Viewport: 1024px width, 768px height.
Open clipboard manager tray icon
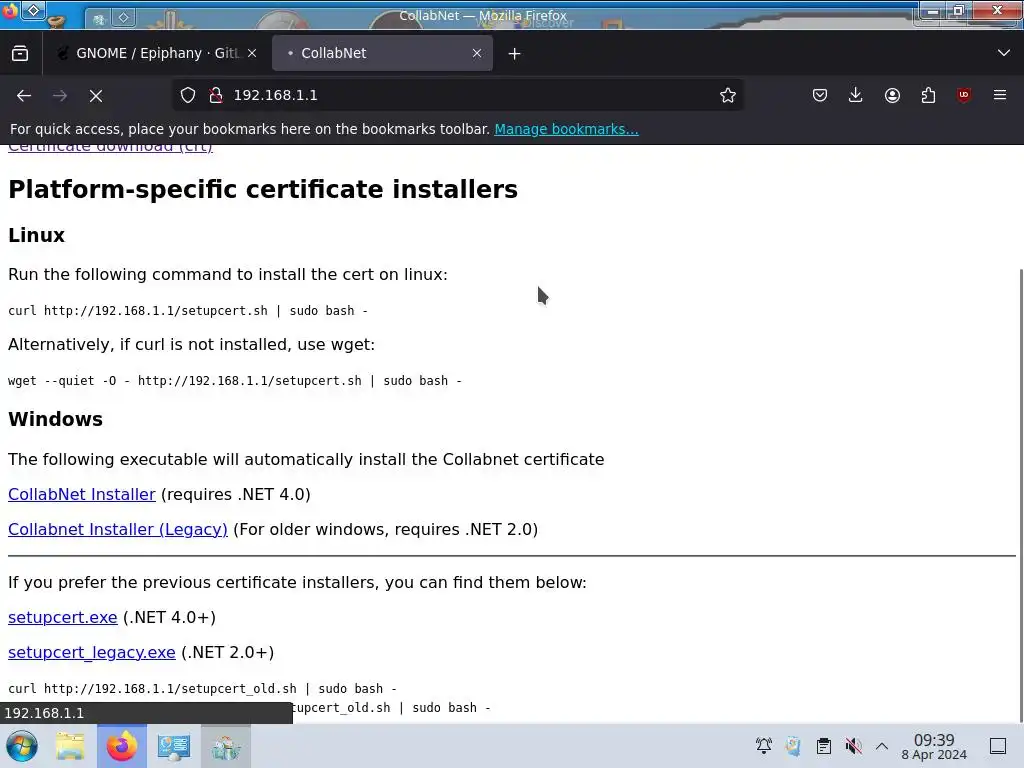[824, 746]
